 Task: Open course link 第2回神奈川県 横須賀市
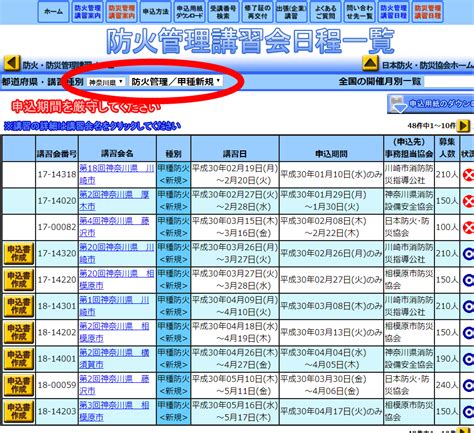point(114,359)
